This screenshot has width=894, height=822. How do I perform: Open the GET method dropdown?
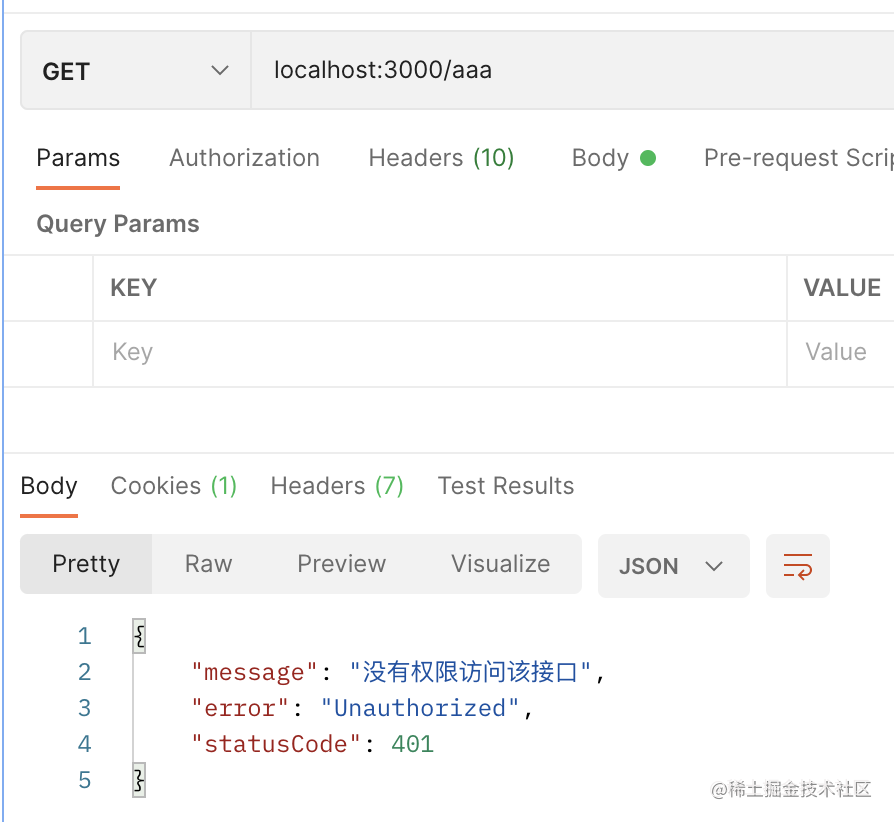point(135,72)
